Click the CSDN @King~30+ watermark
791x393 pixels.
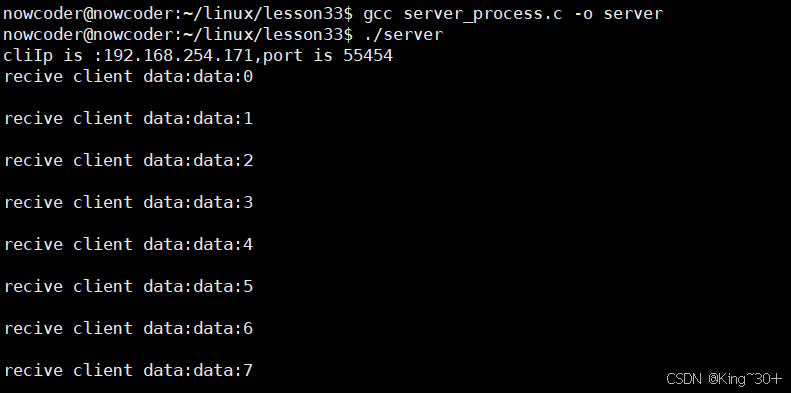[x=724, y=378]
